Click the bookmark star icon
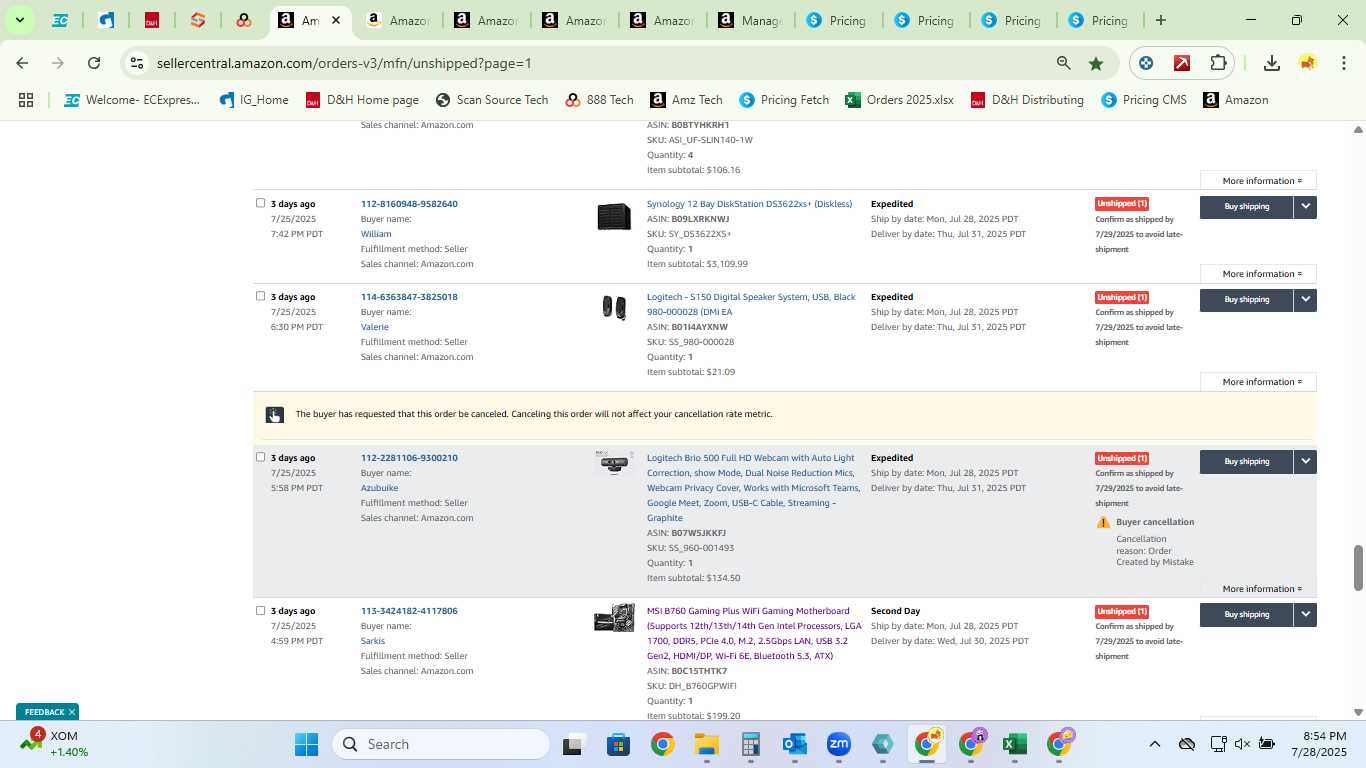The height and width of the screenshot is (768, 1366). [x=1096, y=63]
